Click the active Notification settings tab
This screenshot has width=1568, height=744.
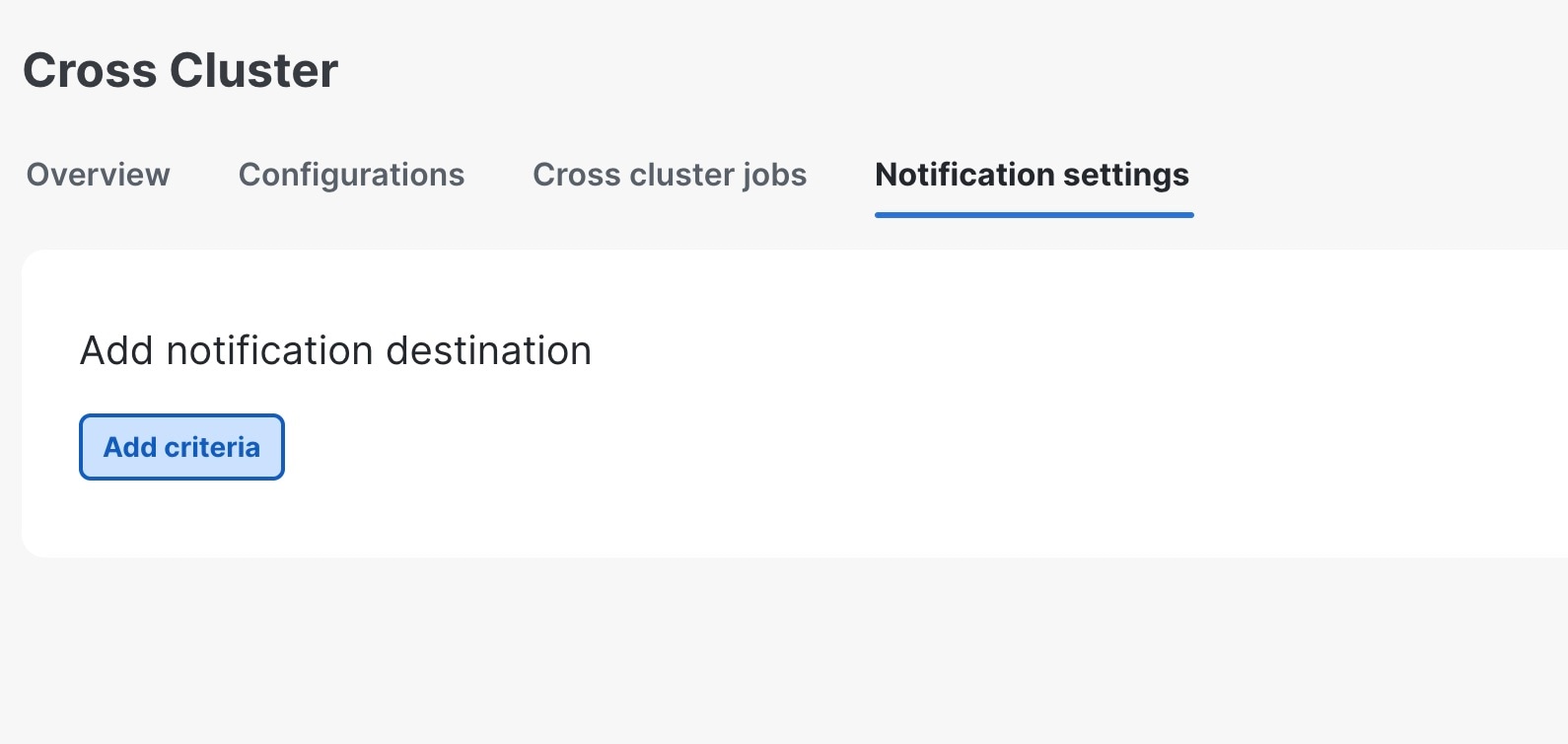(x=1032, y=175)
